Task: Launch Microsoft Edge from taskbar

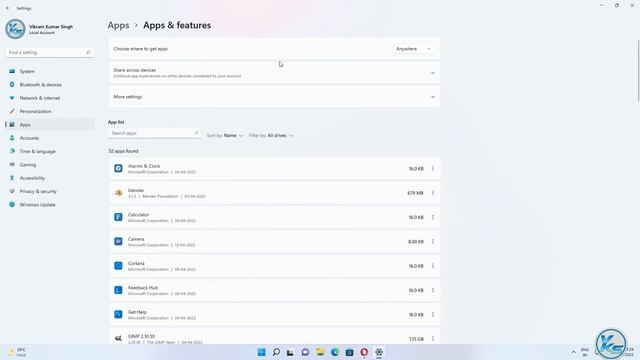Action: point(335,352)
